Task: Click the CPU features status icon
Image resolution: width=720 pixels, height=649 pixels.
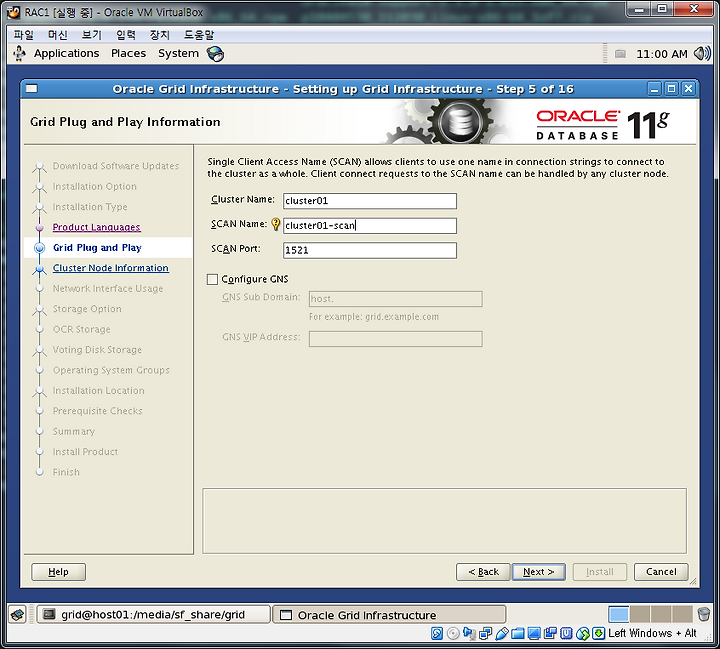Action: tap(566, 633)
